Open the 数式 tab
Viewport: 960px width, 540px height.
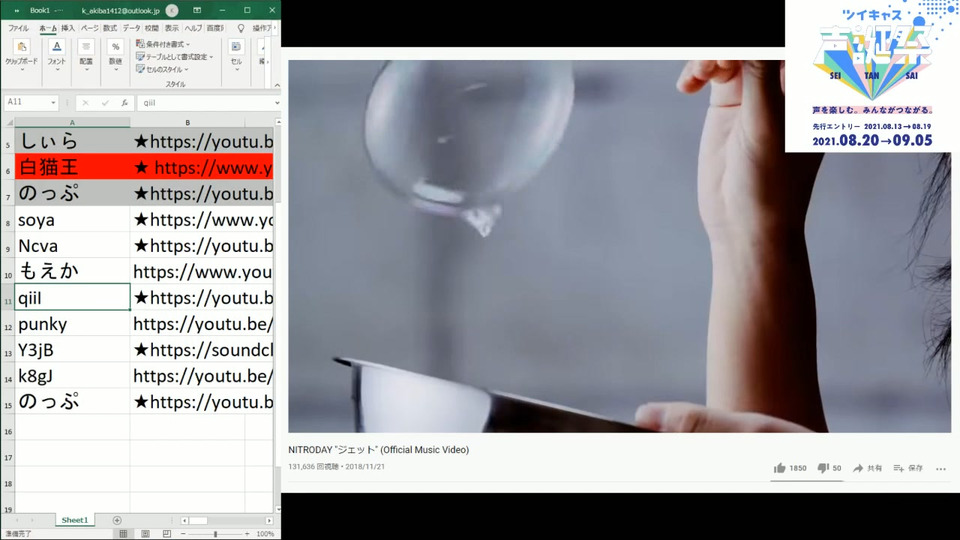click(110, 28)
